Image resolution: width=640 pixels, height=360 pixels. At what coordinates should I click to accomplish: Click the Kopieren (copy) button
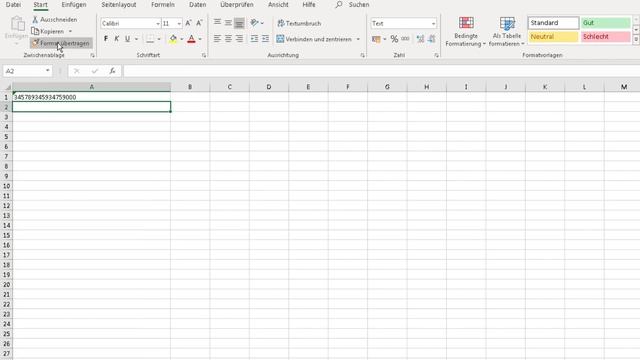coord(48,31)
